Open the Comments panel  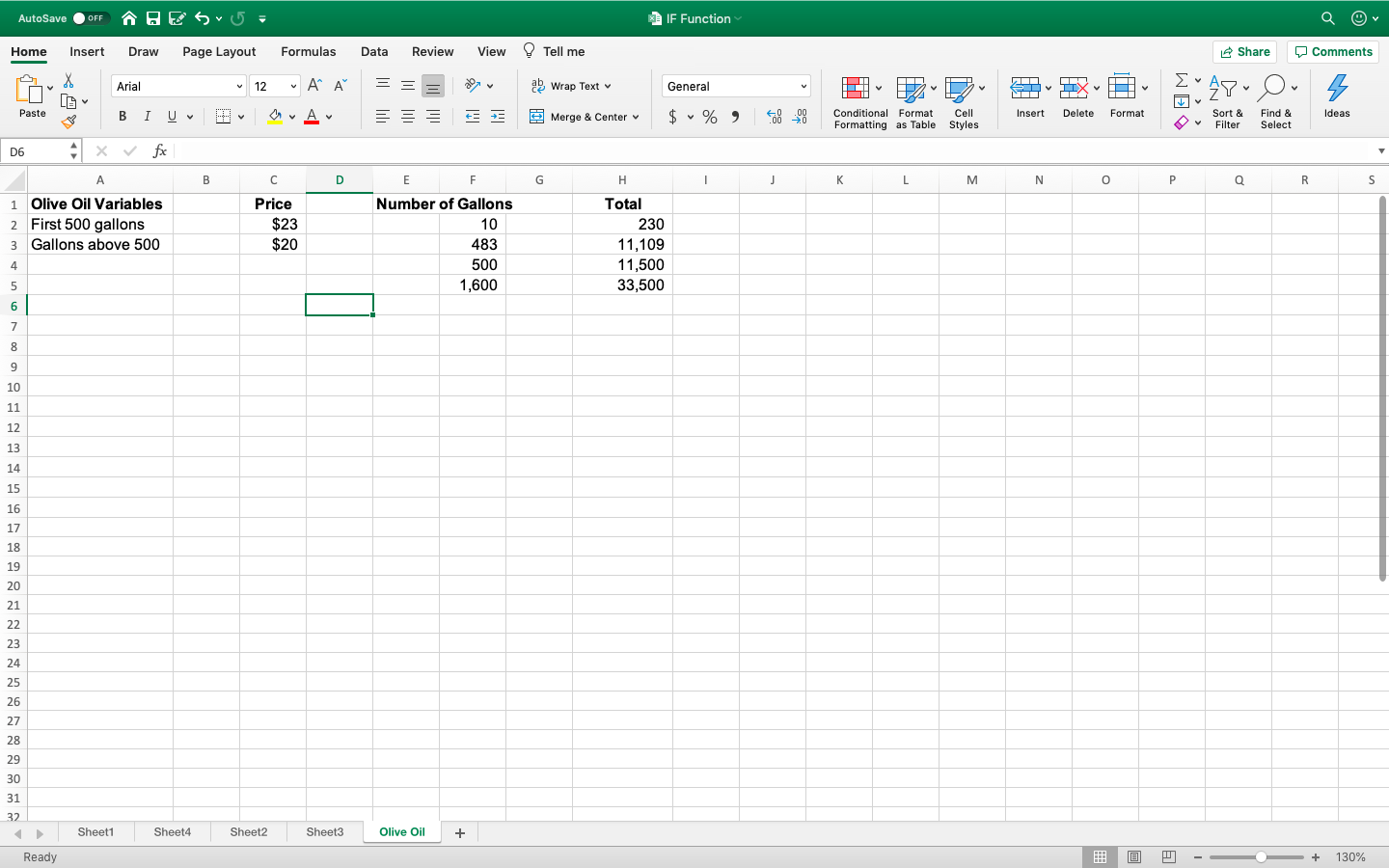coord(1332,51)
